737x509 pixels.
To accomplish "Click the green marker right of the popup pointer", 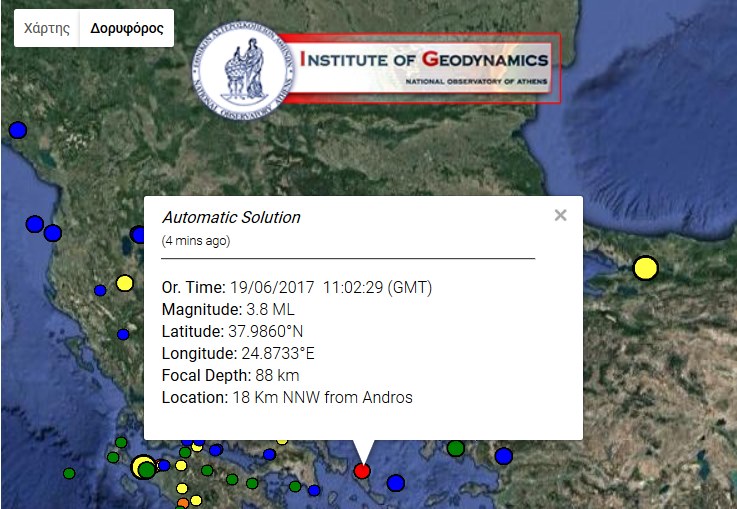I will (x=456, y=448).
